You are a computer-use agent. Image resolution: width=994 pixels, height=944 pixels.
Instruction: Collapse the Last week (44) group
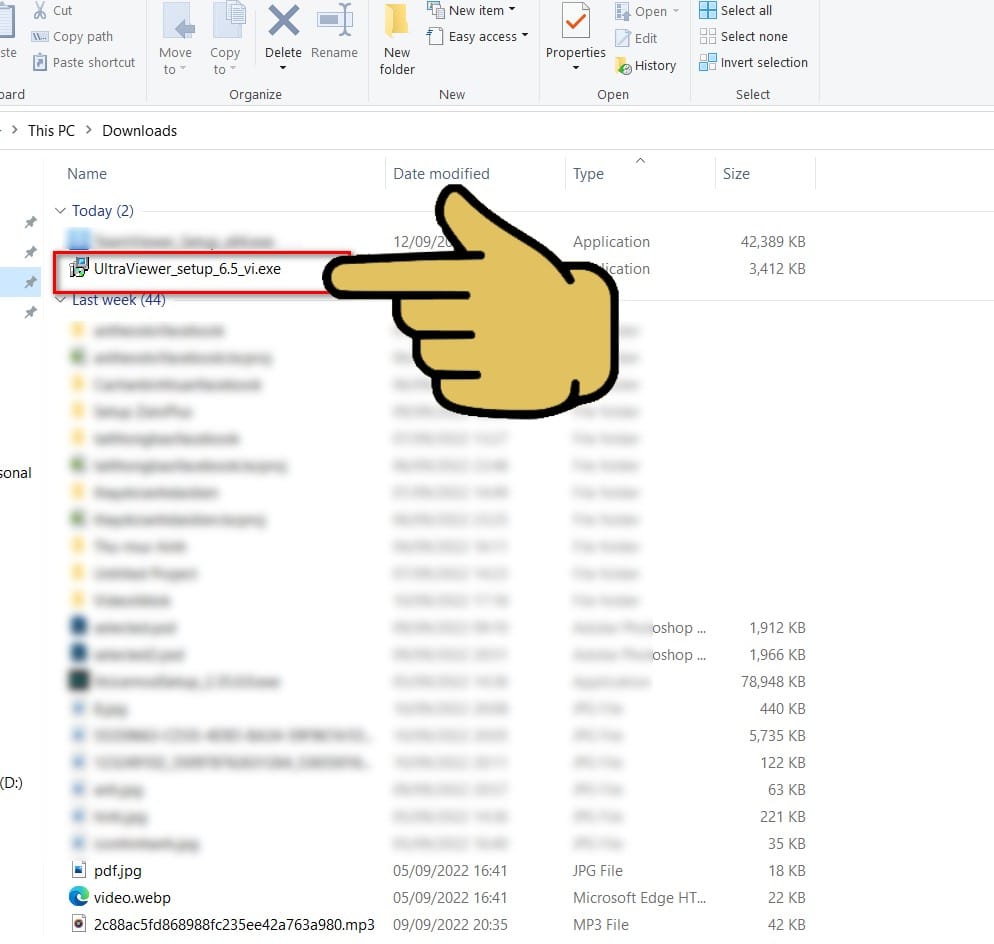point(60,299)
